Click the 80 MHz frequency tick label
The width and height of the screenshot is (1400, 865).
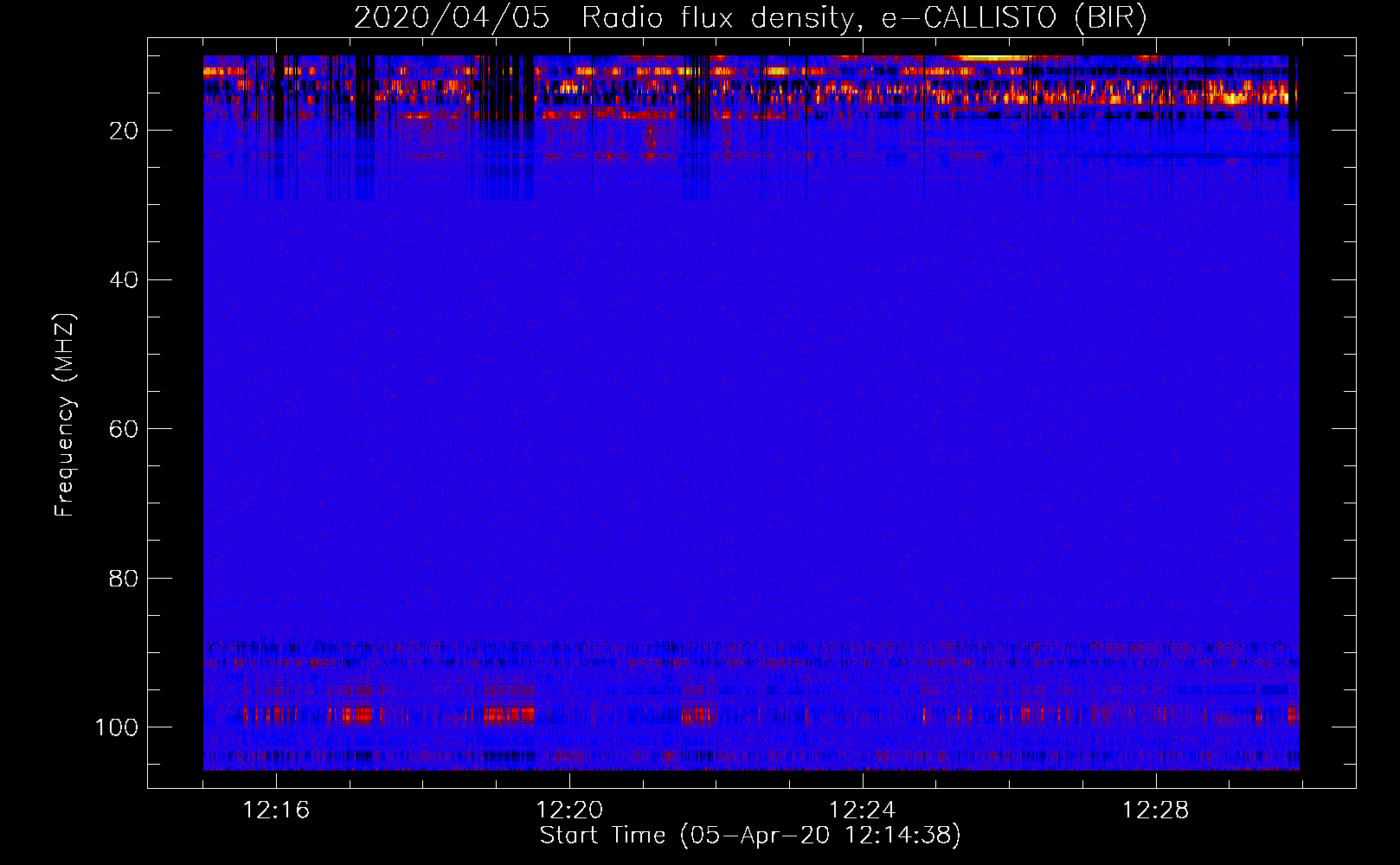124,578
